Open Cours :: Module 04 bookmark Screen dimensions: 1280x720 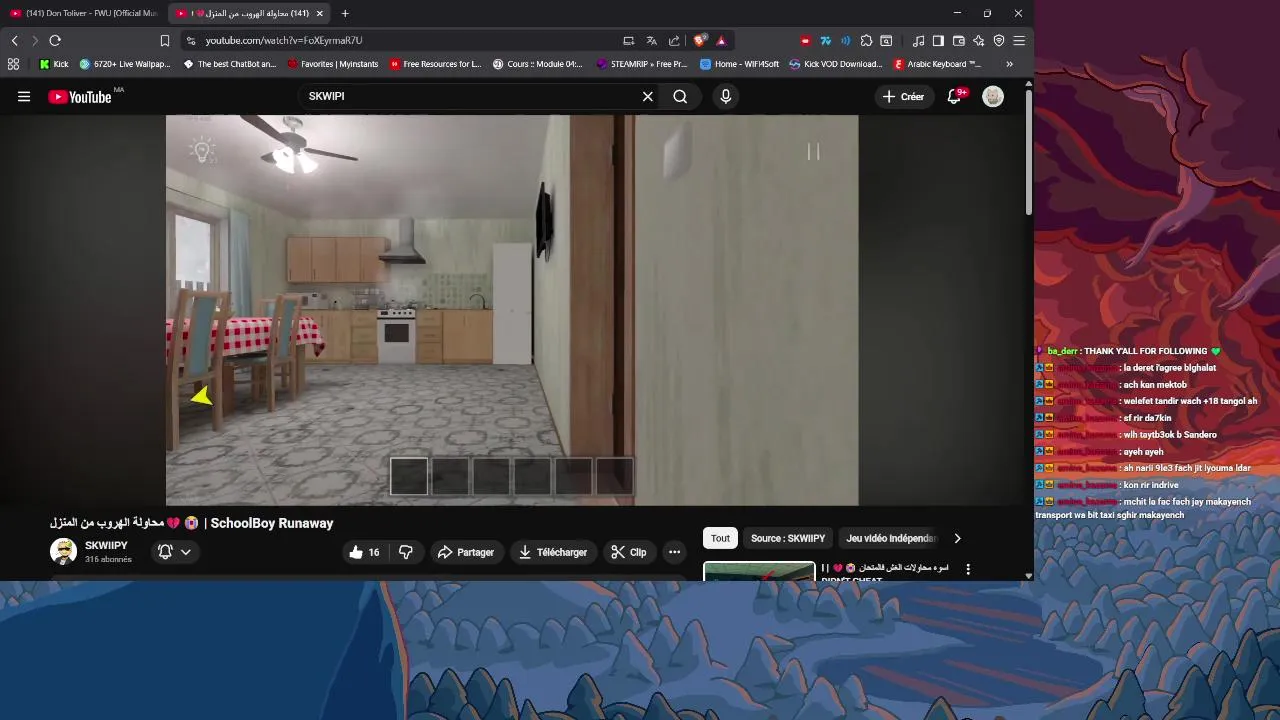pyautogui.click(x=538, y=64)
